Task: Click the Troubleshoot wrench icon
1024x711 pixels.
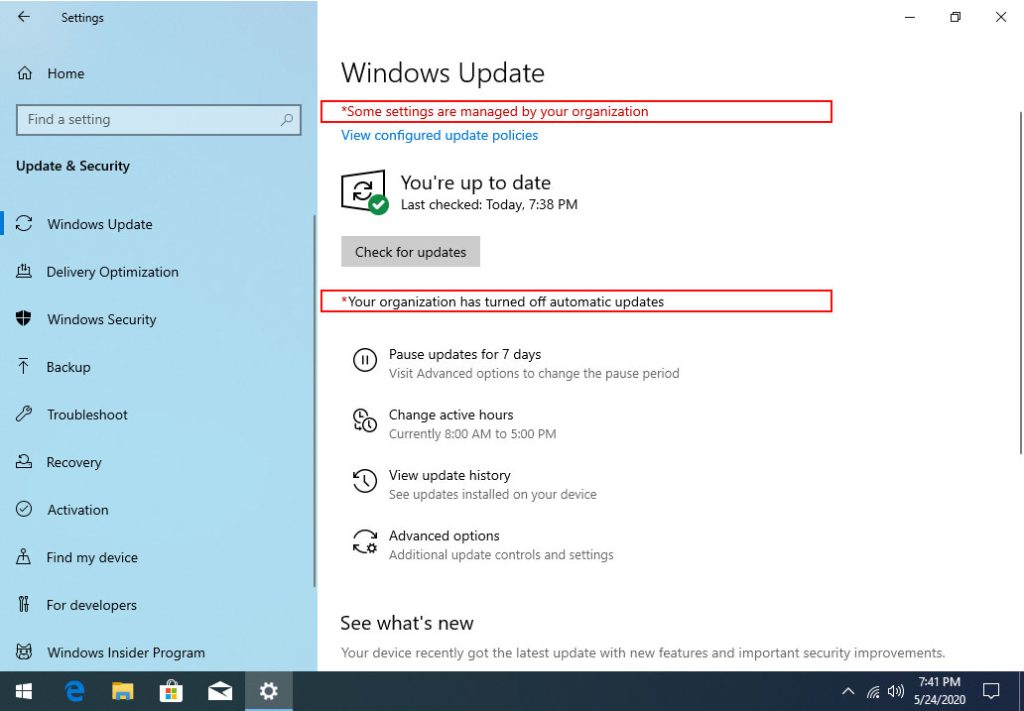Action: coord(24,414)
